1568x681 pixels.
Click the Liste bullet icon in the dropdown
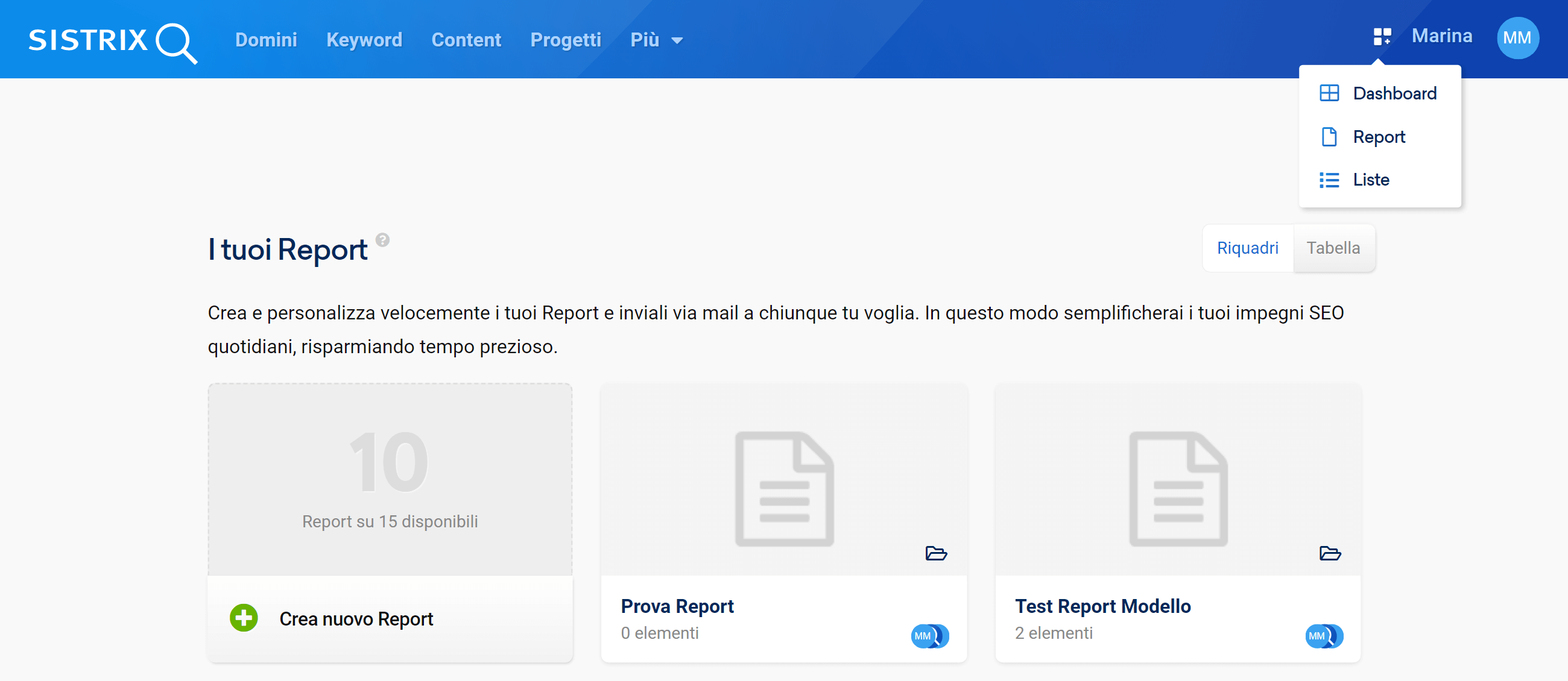coord(1329,180)
